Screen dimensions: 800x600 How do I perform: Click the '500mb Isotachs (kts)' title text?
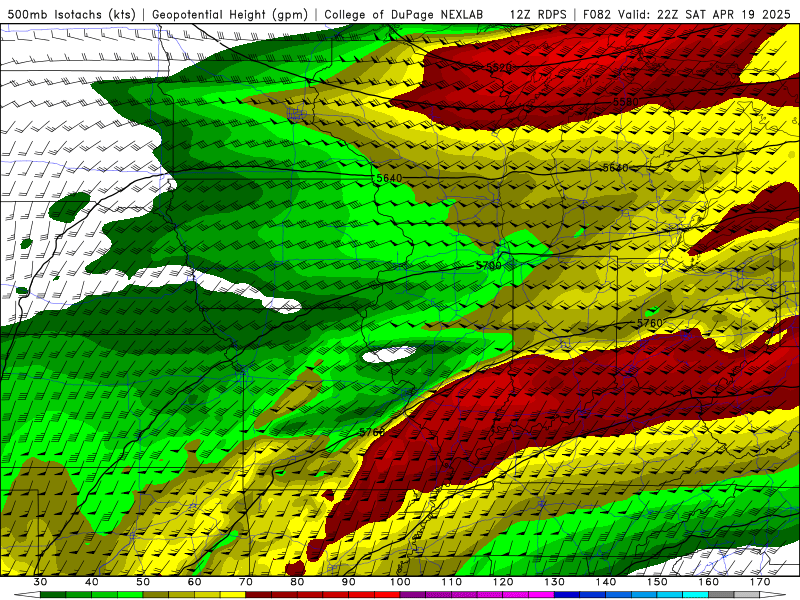pyautogui.click(x=72, y=15)
